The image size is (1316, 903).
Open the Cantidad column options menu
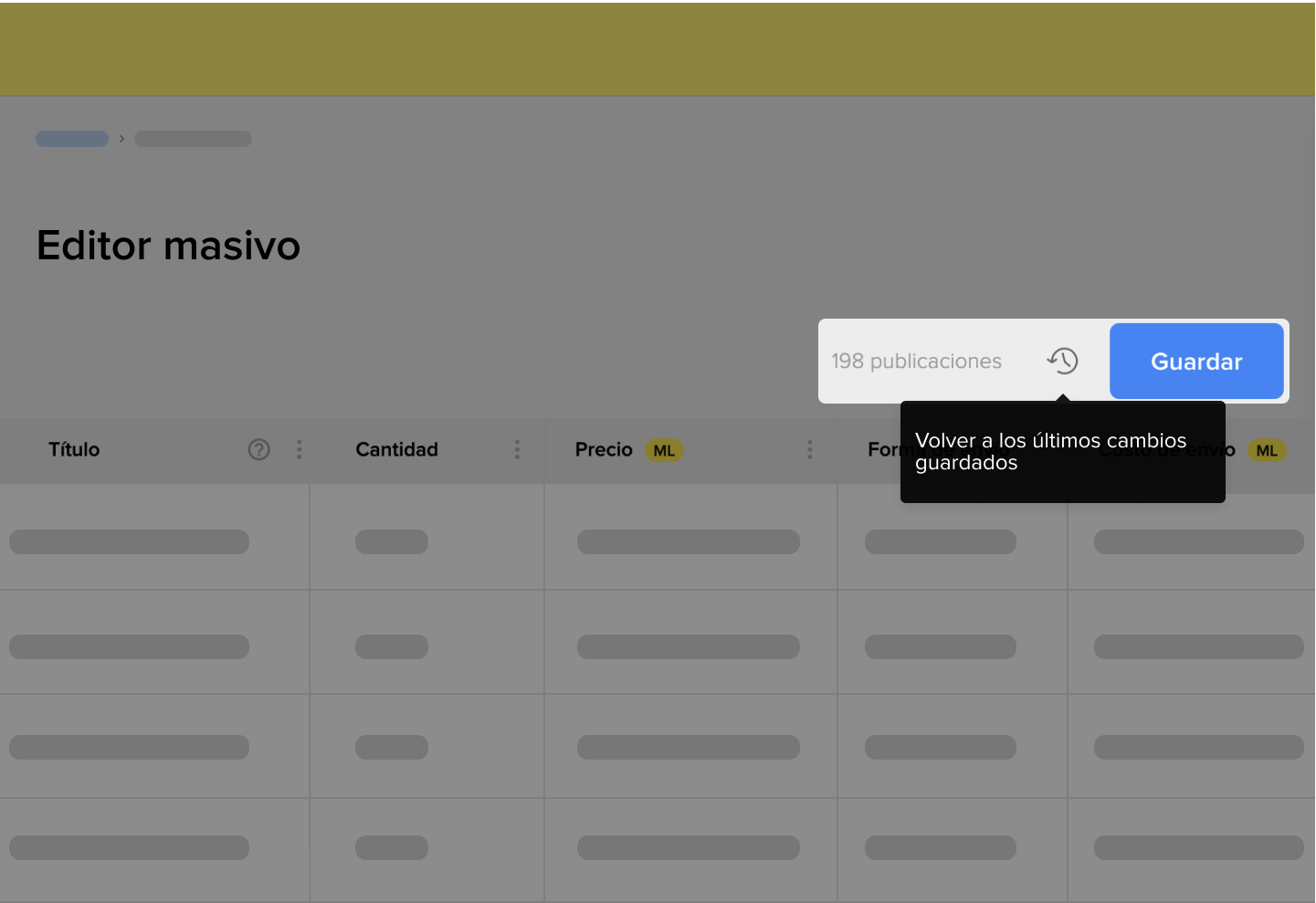(x=517, y=449)
